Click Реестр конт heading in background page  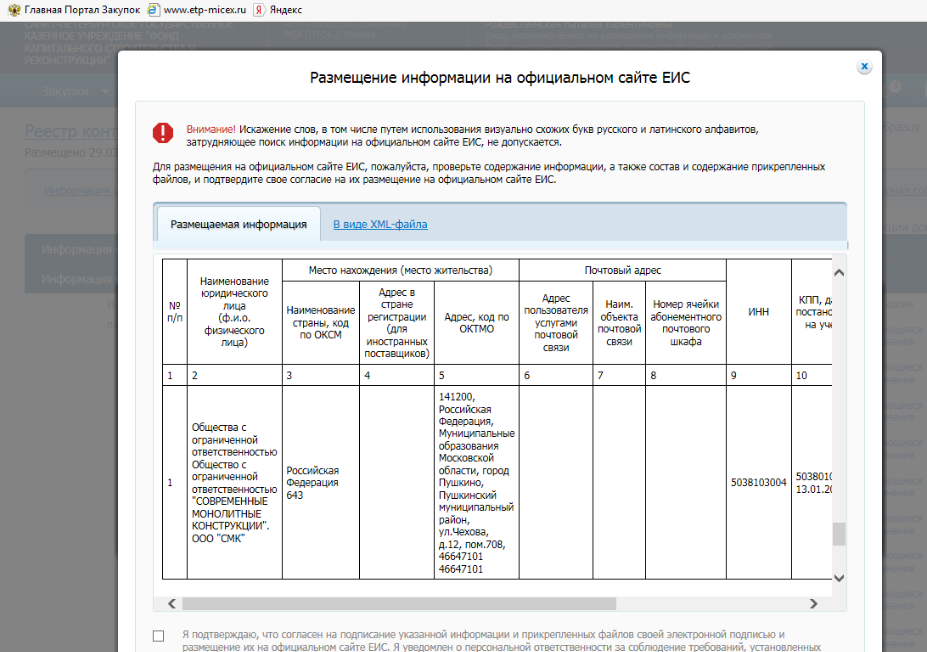(x=71, y=131)
